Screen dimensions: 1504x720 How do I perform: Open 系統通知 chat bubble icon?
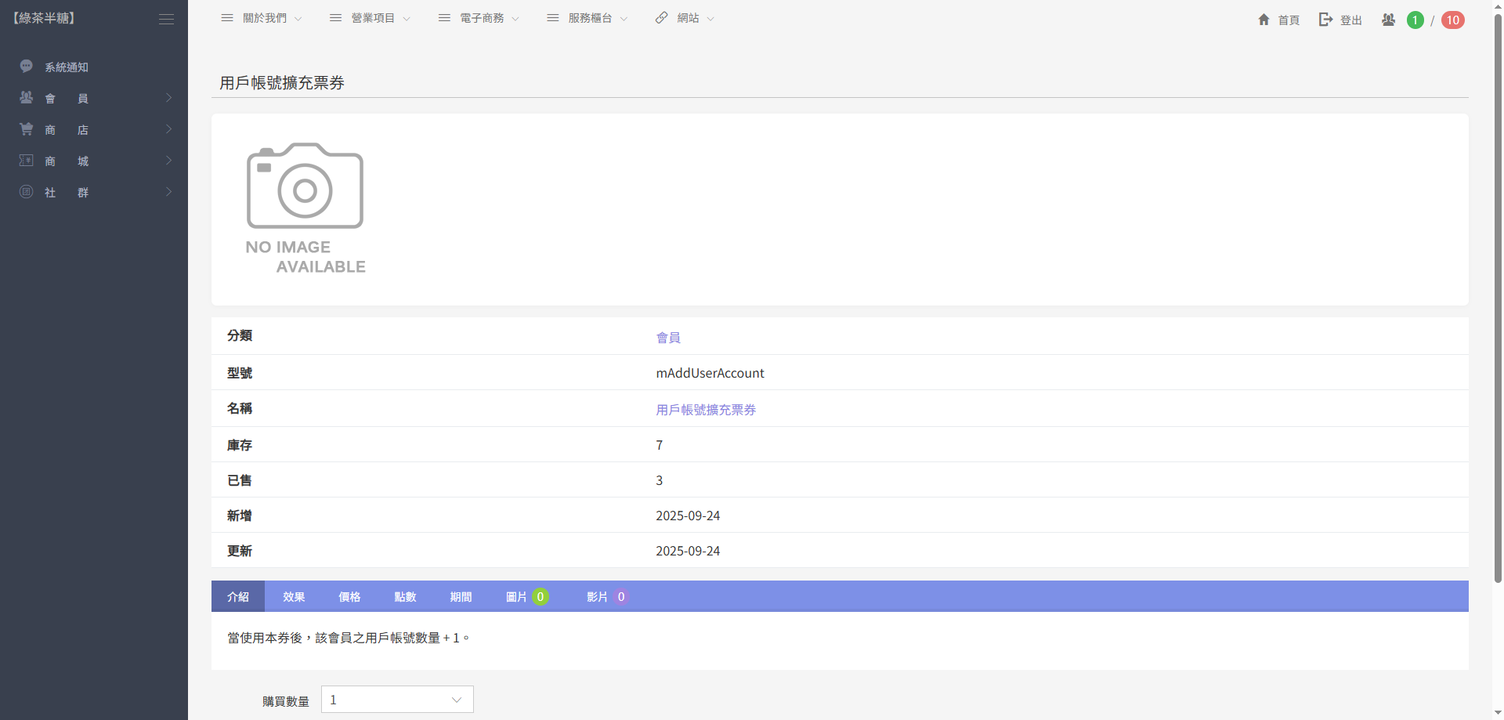pos(27,66)
